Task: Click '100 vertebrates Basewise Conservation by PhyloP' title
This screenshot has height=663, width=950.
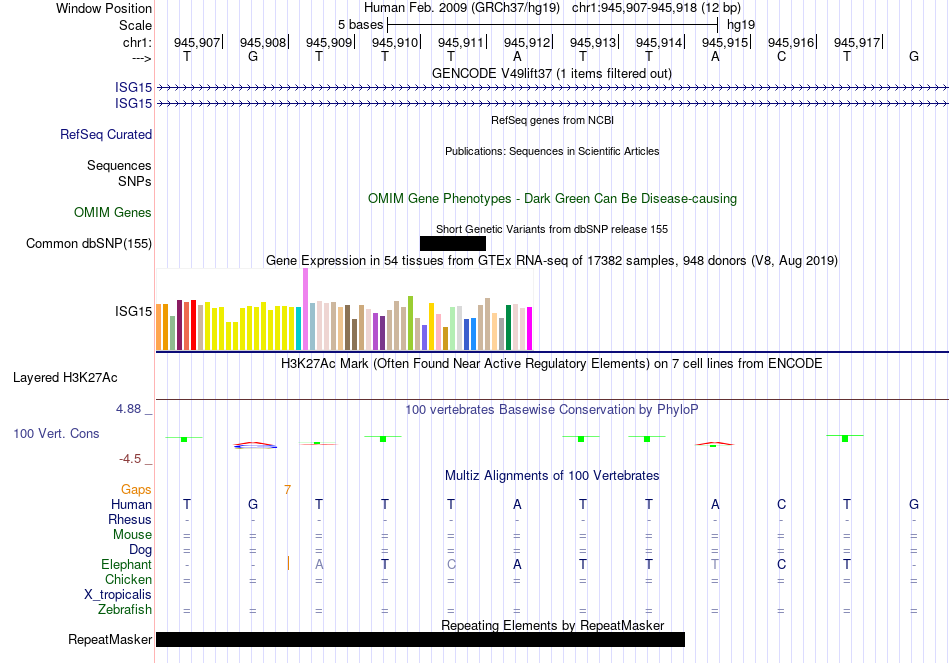Action: coord(552,410)
